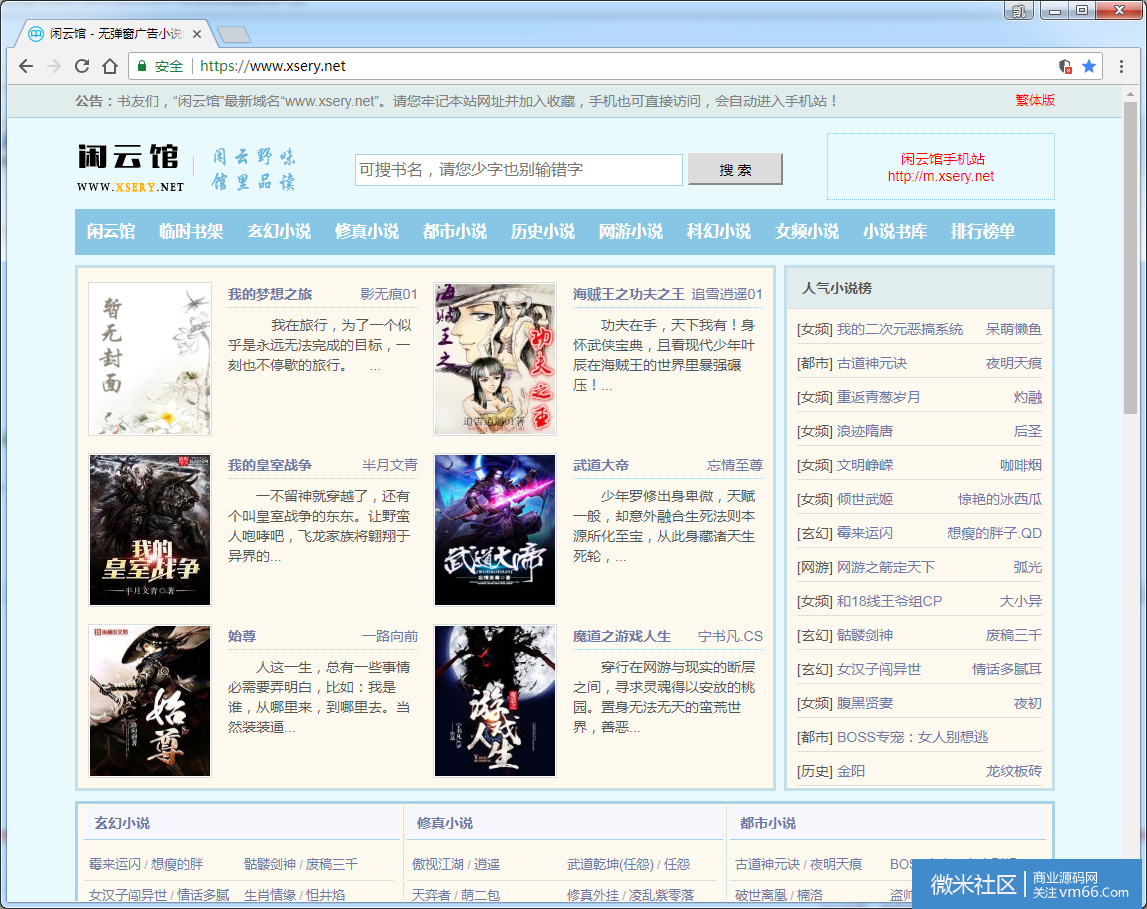Open the 海贼王之功夫之王 title link
Image resolution: width=1147 pixels, height=909 pixels.
click(x=628, y=294)
